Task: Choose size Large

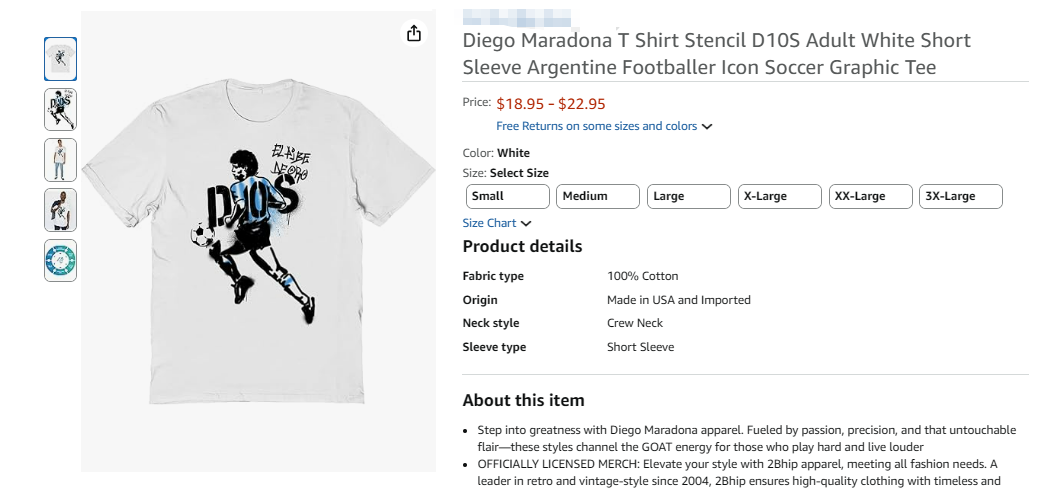Action: (689, 196)
